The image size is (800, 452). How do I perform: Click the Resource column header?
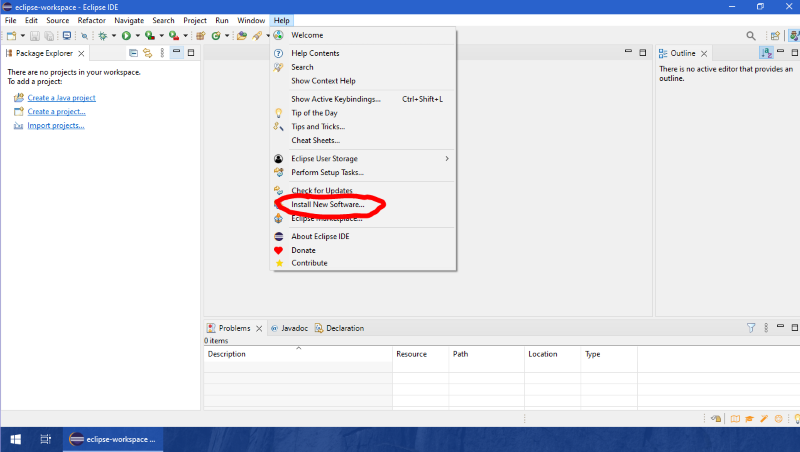tap(420, 354)
